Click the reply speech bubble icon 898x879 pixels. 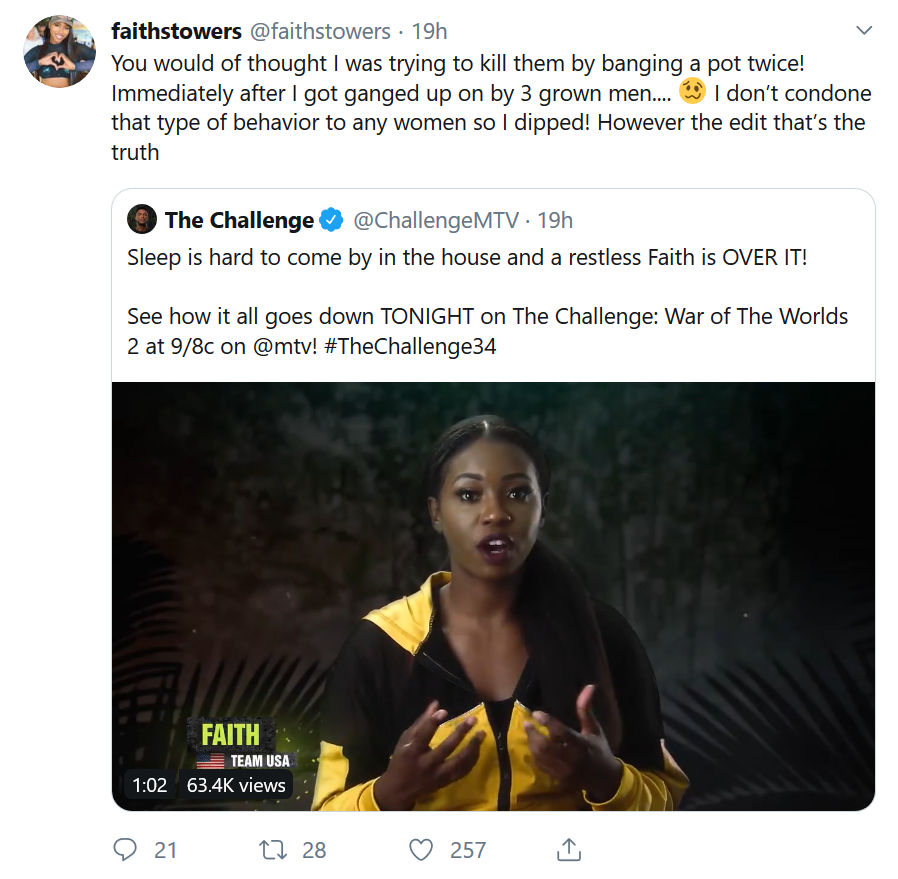click(125, 850)
